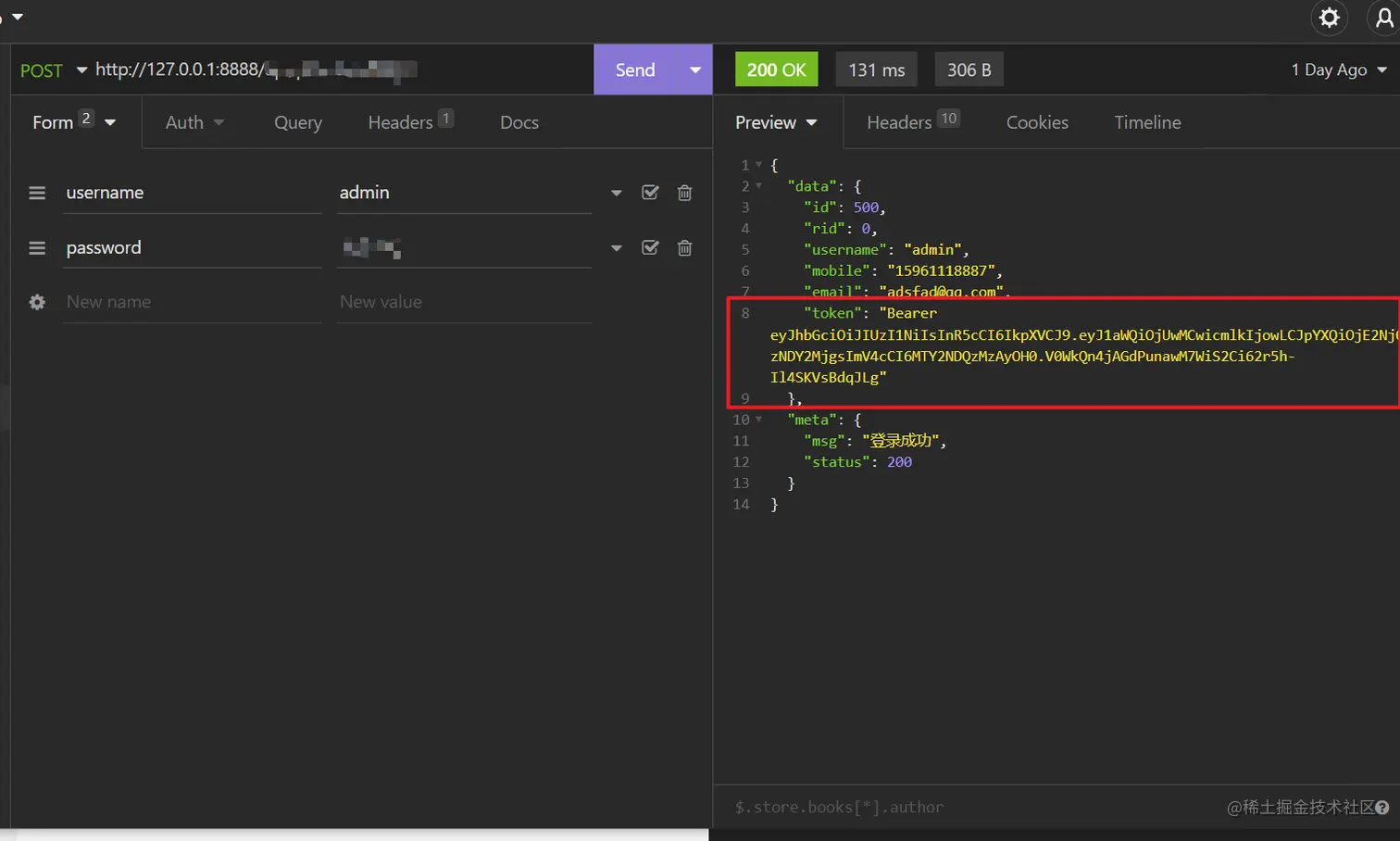The image size is (1400, 841).
Task: Select the "rid": 0 line
Action: tap(840, 229)
